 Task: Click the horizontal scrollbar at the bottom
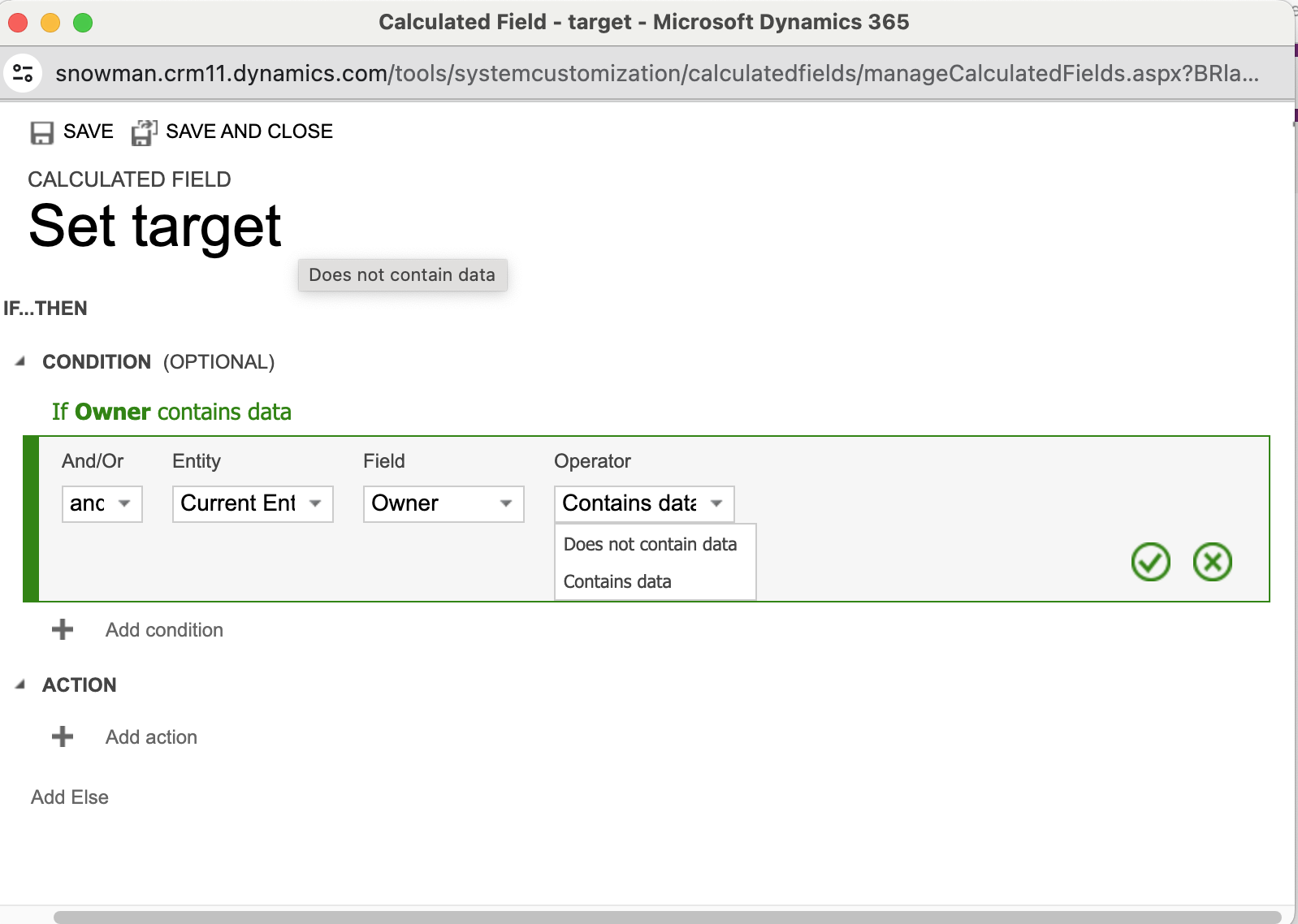(x=666, y=917)
